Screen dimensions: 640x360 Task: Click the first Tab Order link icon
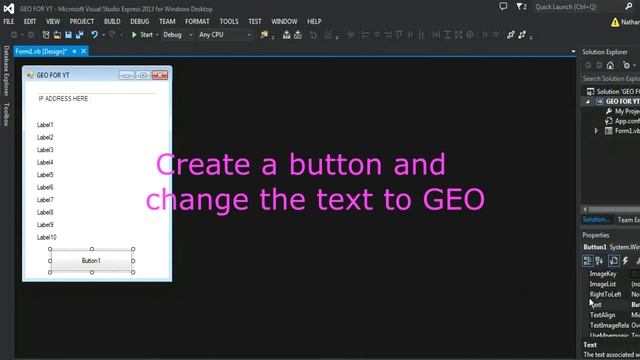coord(511,35)
